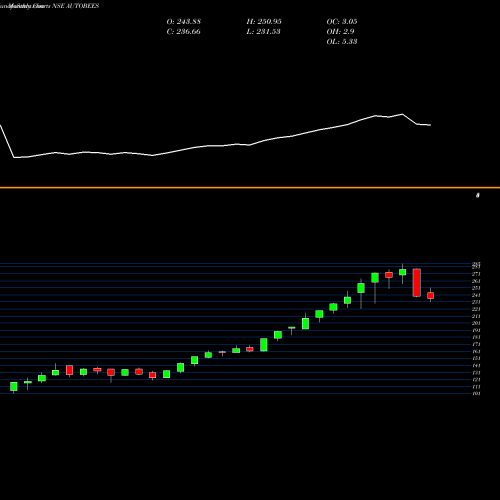Viewport: 500px width, 500px height.
Task: Click the 171 price axis label
Action: tap(476, 344)
